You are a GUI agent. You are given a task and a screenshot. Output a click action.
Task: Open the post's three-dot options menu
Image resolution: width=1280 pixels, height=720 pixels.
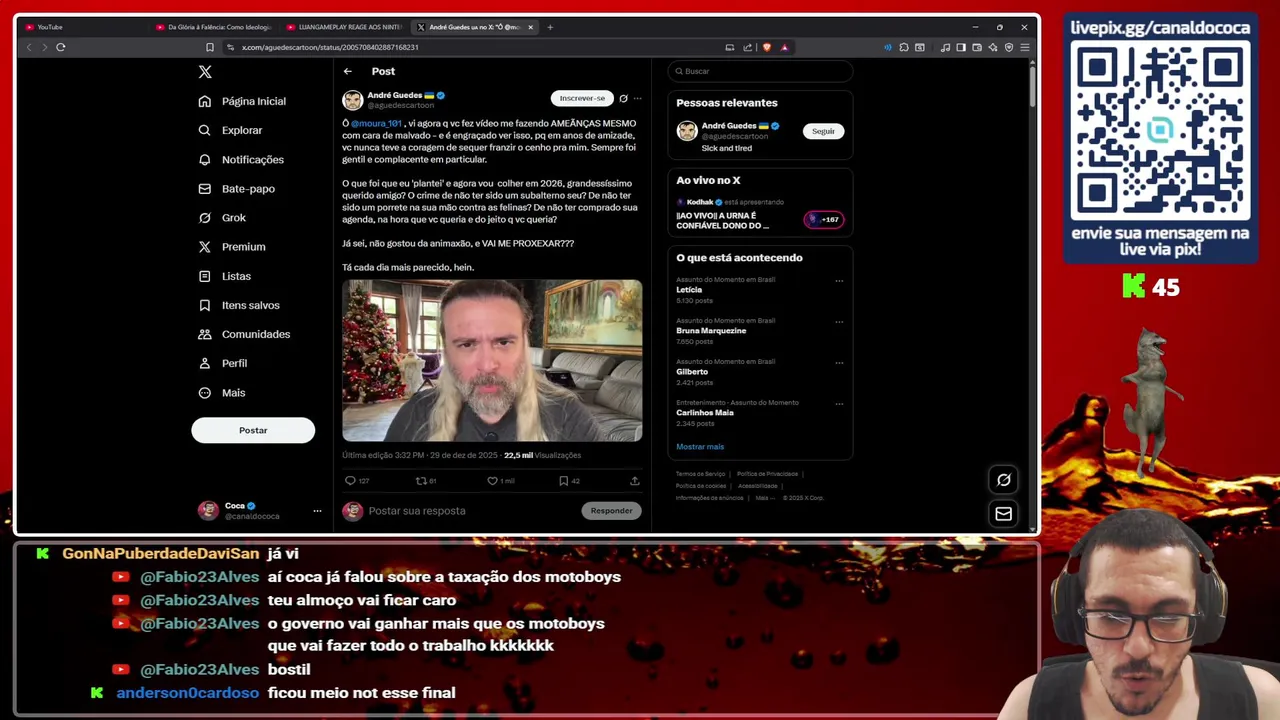637,98
